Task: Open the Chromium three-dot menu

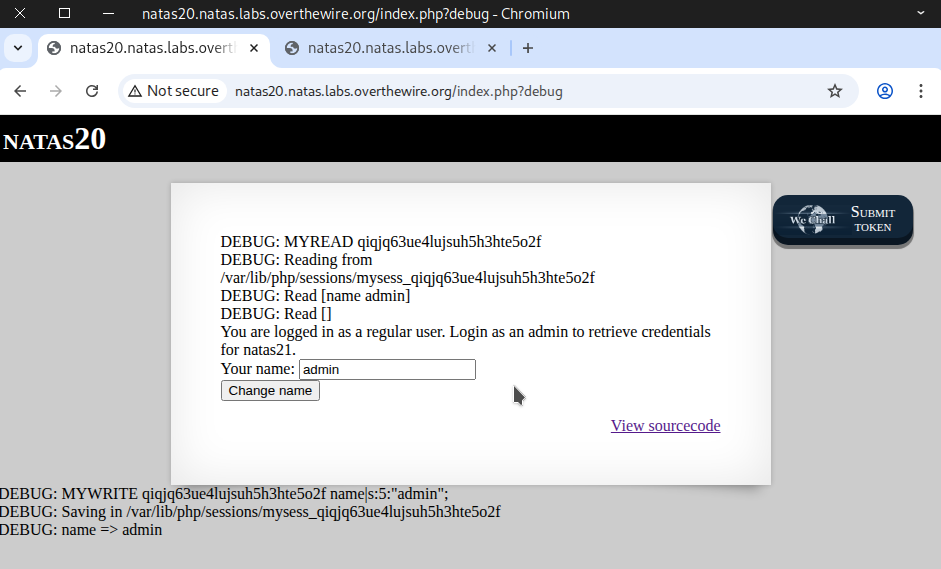Action: (x=921, y=91)
